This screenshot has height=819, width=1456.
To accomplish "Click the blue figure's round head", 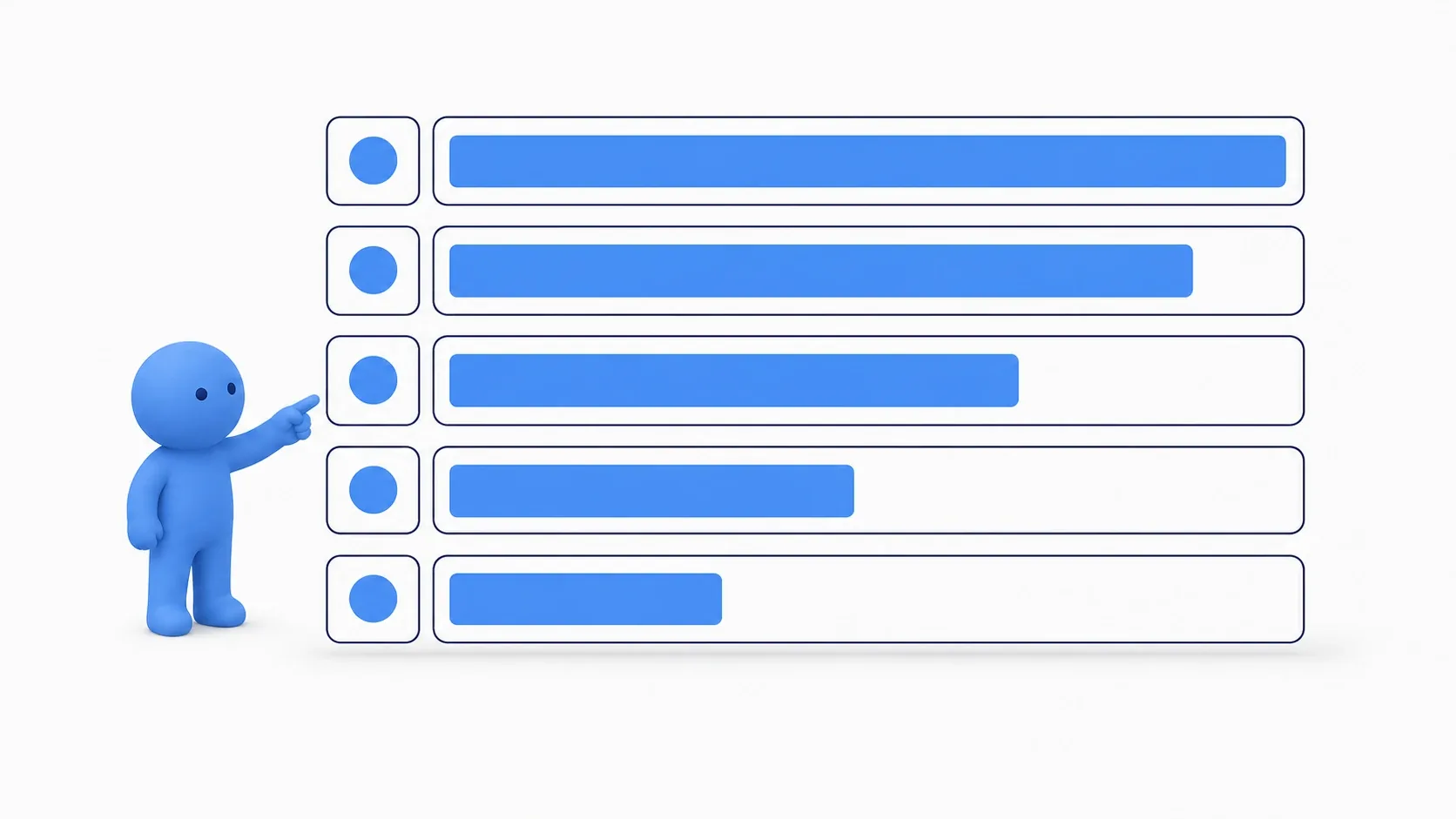I will click(x=187, y=395).
